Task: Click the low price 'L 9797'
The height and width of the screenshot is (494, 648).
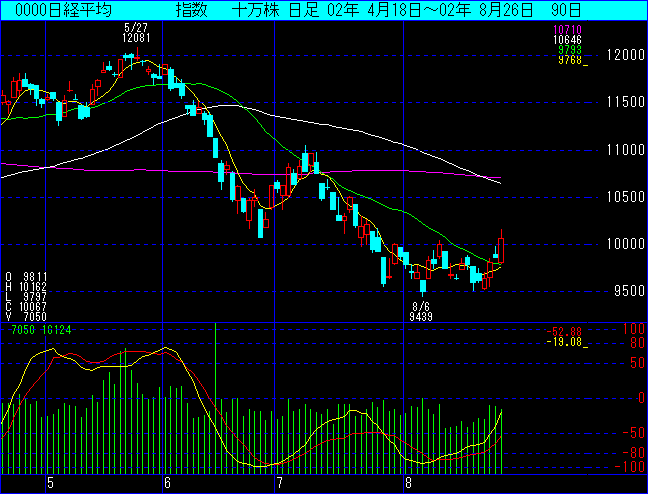Action: 26,296
